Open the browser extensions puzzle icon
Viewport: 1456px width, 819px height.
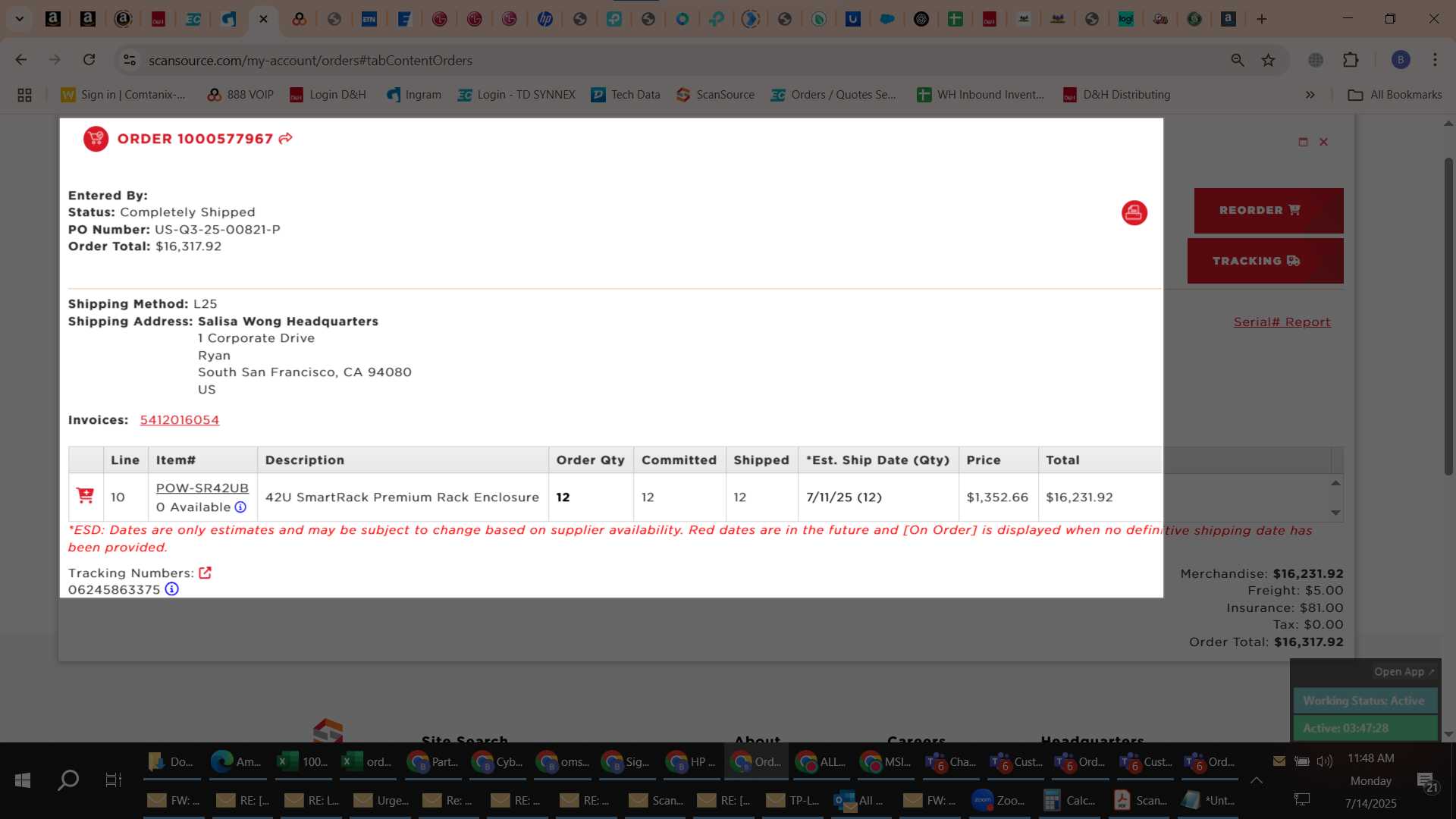point(1351,60)
